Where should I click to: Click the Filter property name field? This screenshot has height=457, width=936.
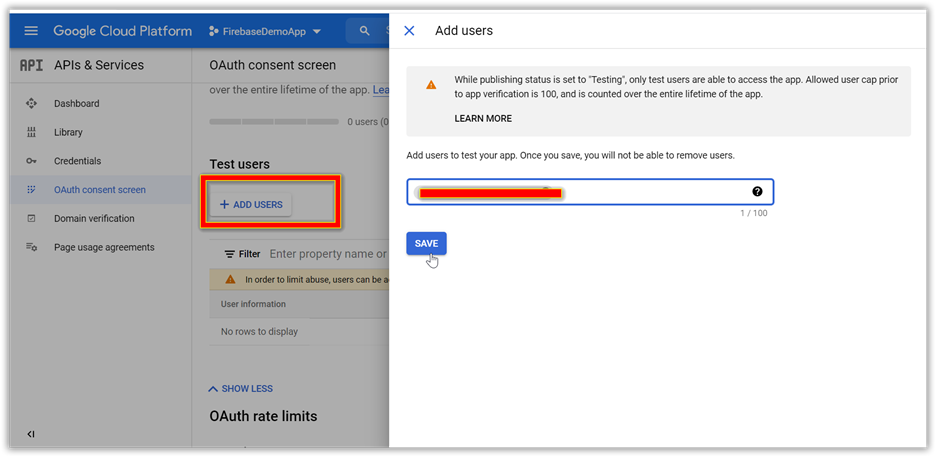328,254
